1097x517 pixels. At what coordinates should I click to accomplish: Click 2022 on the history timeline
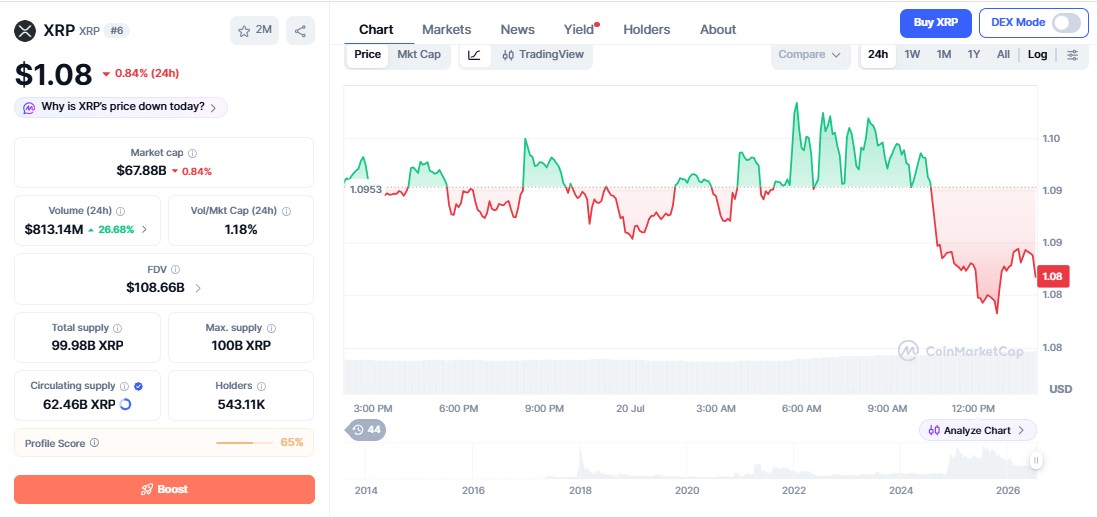point(794,490)
